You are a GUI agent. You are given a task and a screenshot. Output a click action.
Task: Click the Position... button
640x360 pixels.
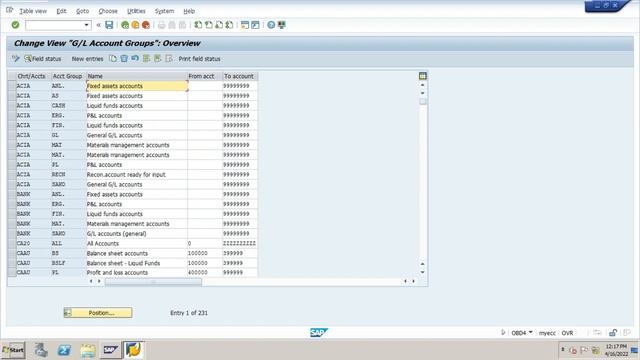pyautogui.click(x=98, y=313)
